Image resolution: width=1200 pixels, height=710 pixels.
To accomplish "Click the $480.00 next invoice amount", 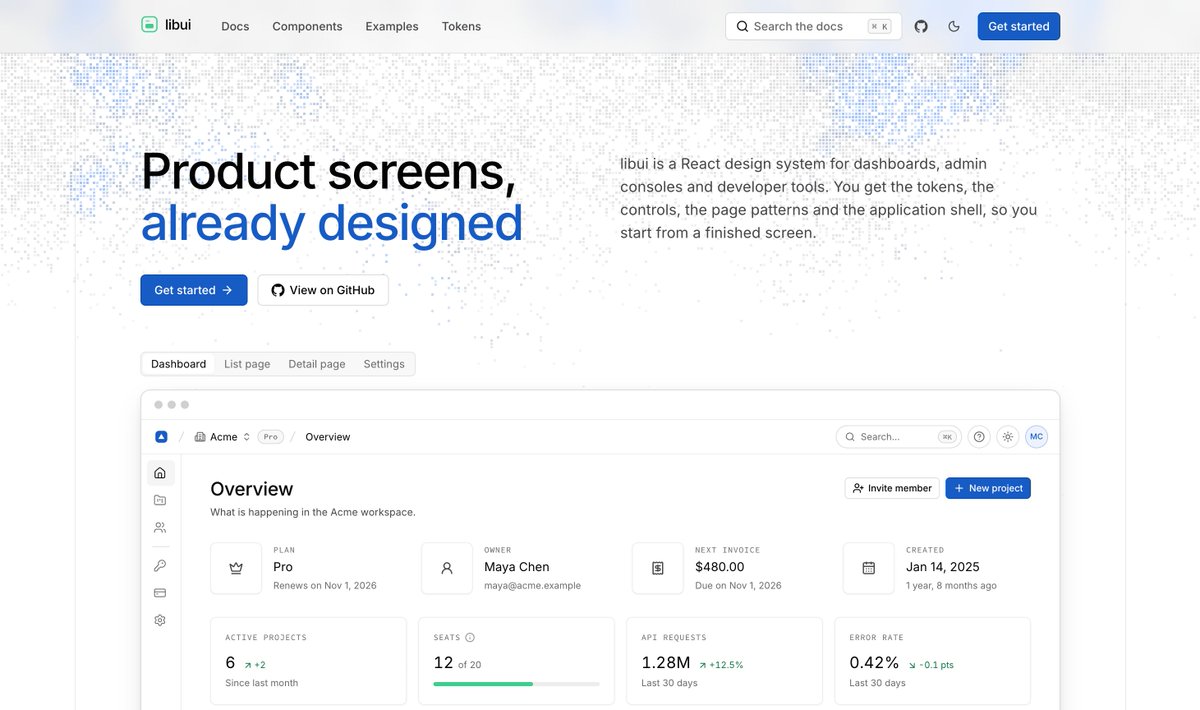I will pos(720,567).
